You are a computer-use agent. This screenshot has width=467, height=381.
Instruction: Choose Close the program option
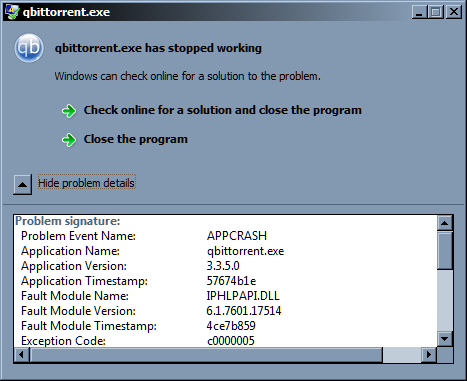(136, 139)
